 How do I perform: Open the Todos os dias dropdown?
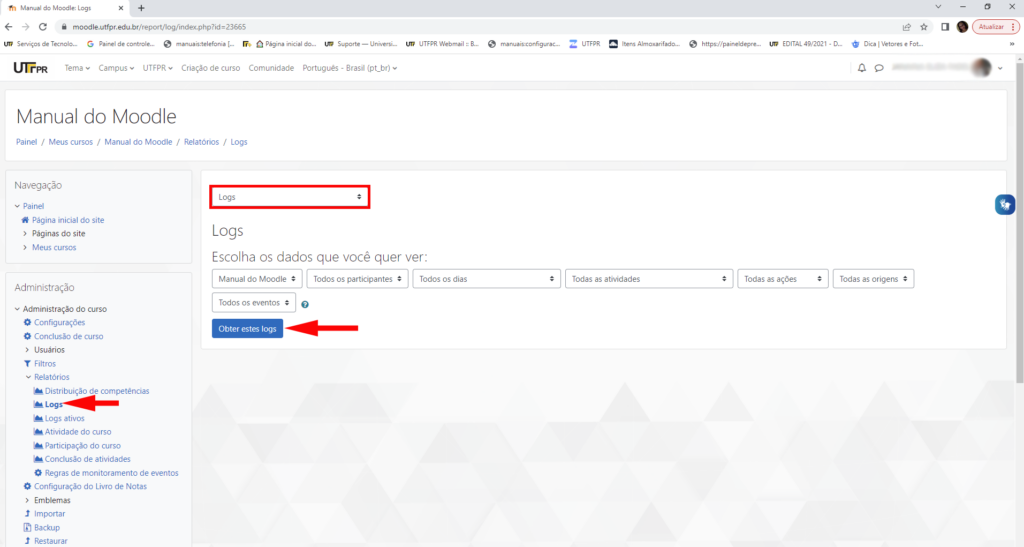click(487, 279)
